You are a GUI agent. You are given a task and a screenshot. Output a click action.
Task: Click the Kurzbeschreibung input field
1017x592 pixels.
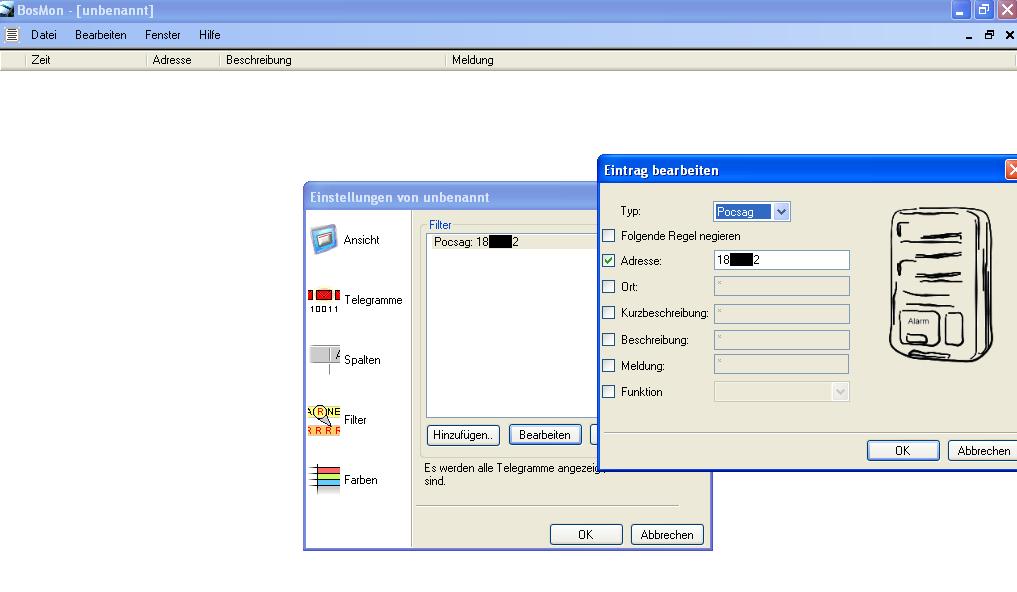tap(782, 313)
